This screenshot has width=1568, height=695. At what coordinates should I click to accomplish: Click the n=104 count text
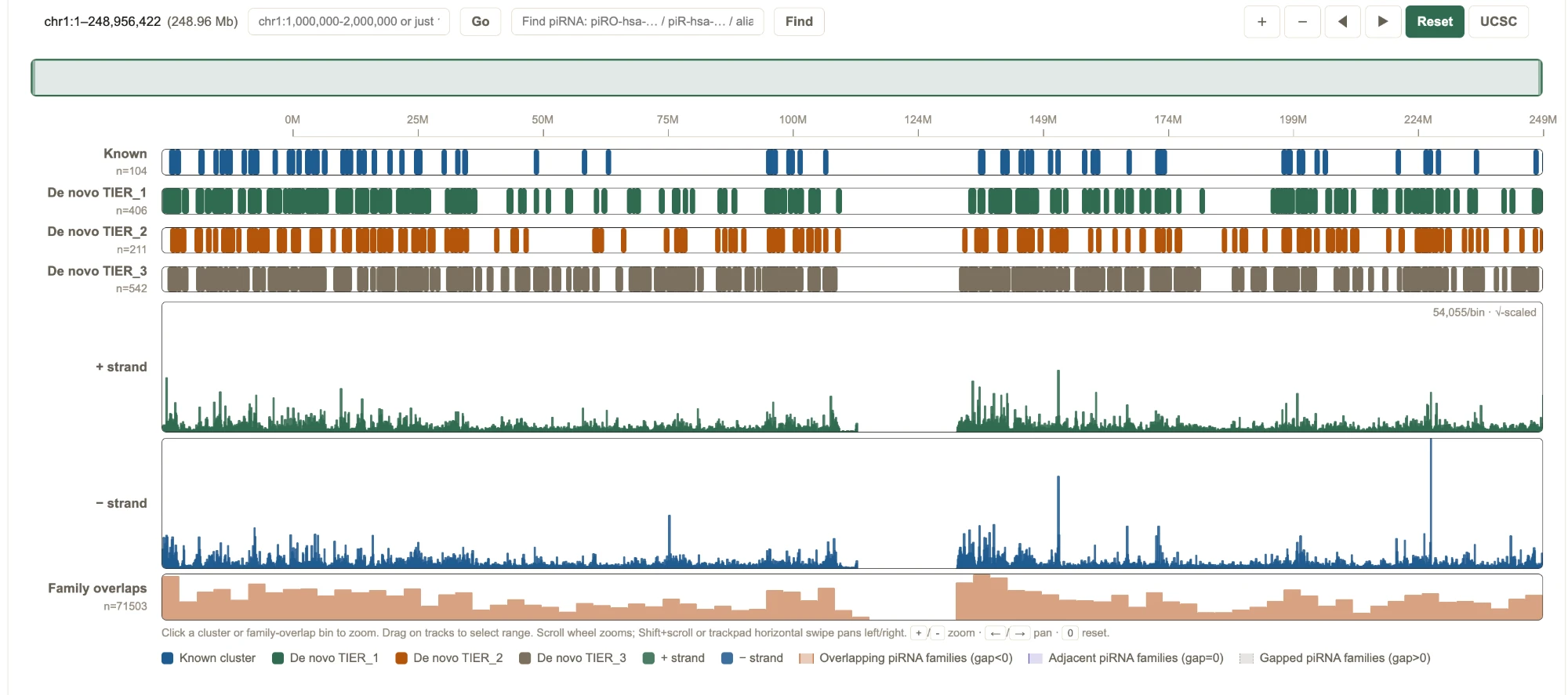[132, 171]
